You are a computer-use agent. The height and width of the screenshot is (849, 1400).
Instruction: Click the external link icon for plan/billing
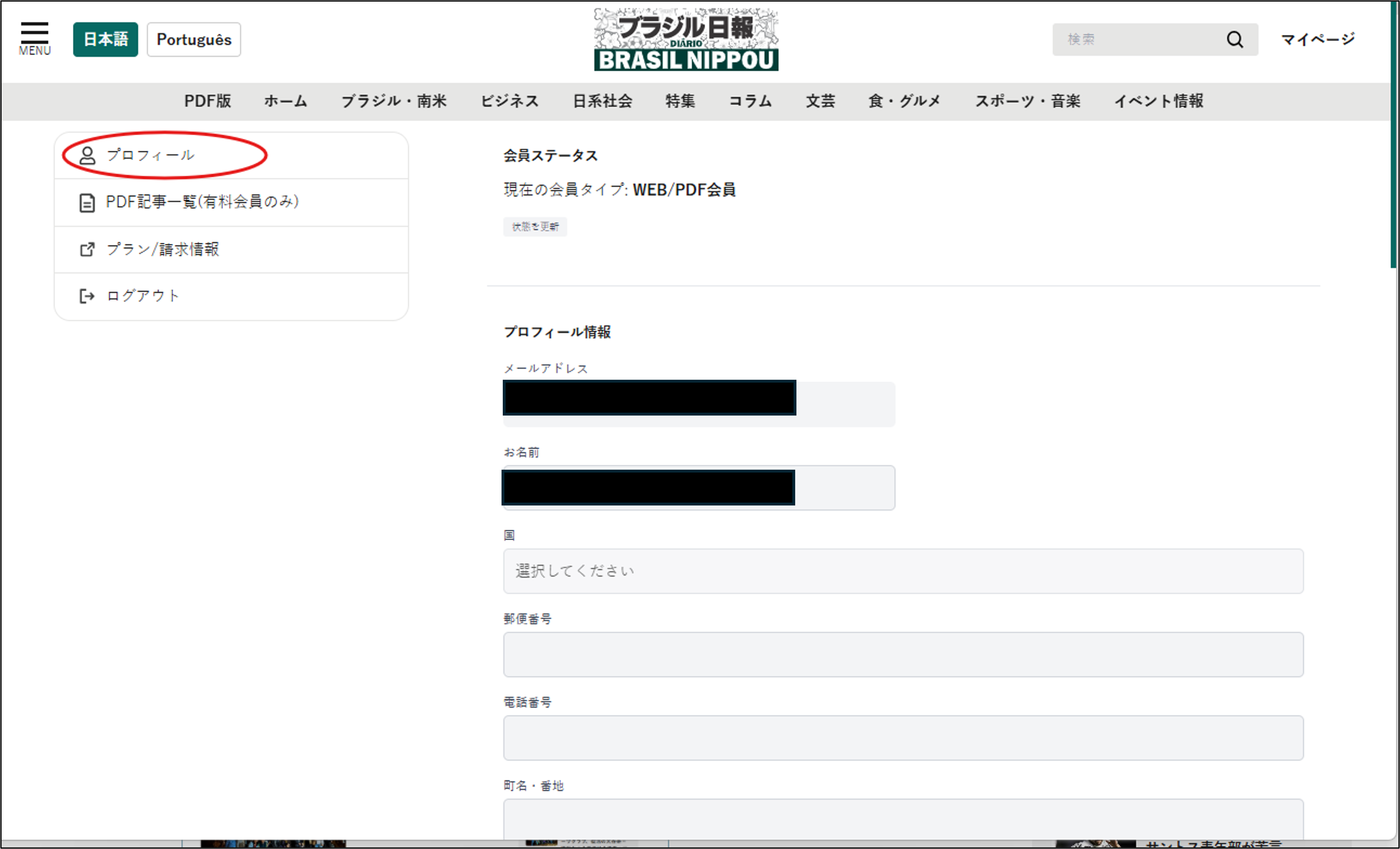coord(87,249)
